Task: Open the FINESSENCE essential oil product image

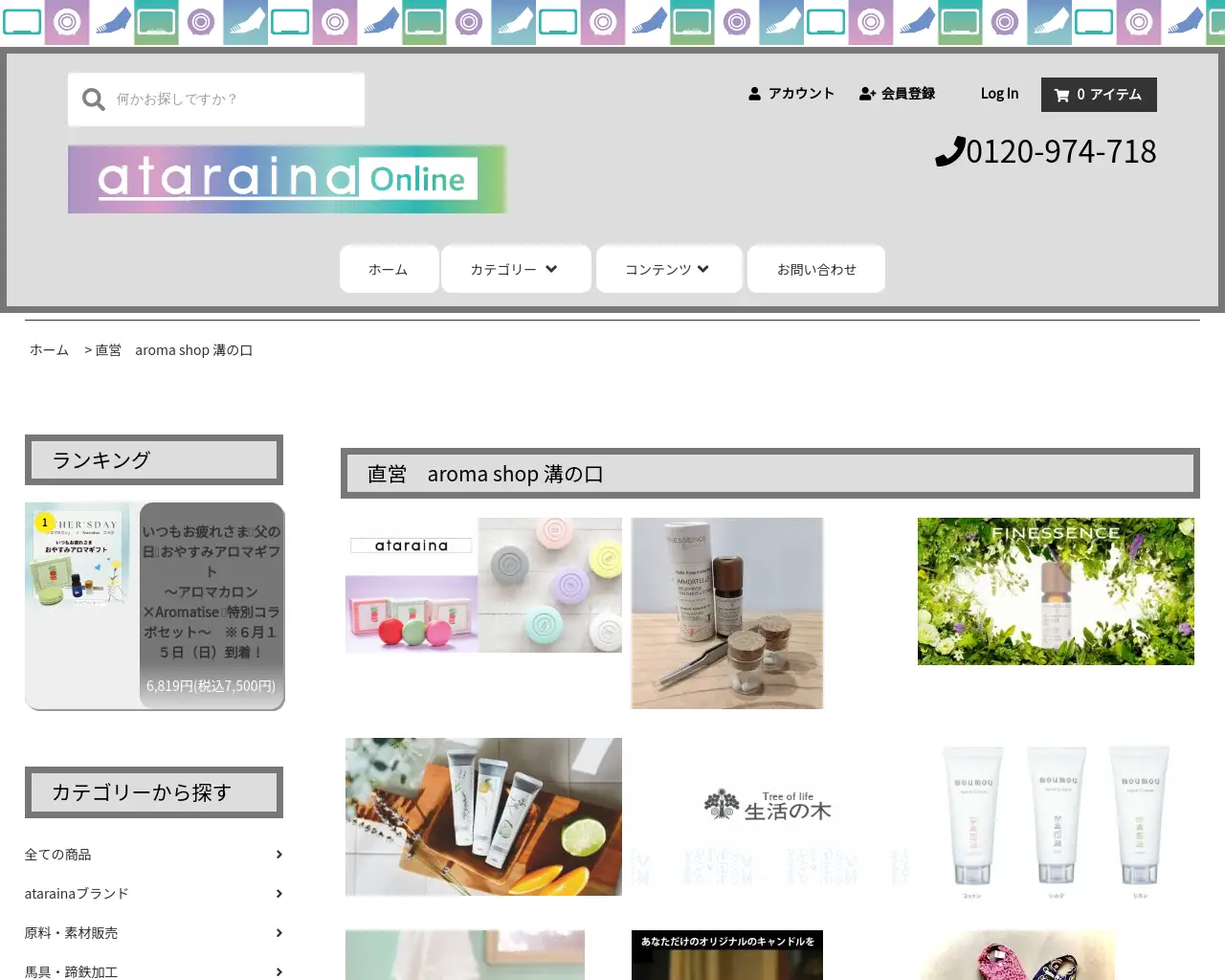Action: 1055,590
